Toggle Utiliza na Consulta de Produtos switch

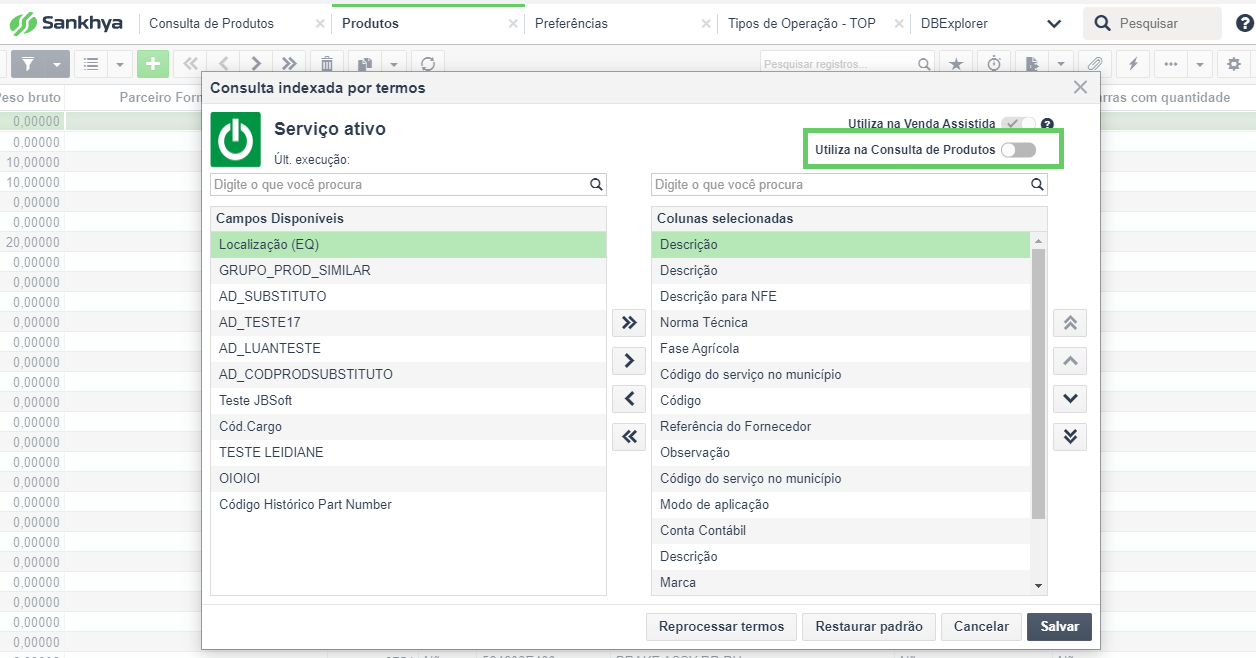(1018, 150)
